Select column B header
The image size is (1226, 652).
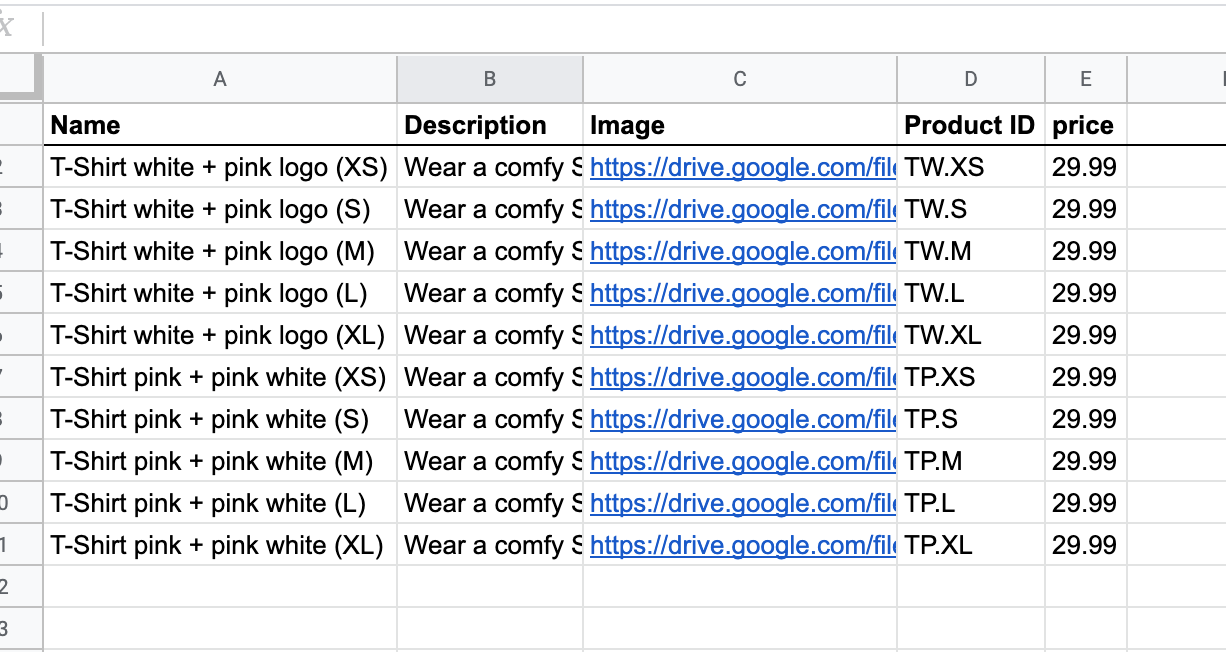[x=490, y=79]
